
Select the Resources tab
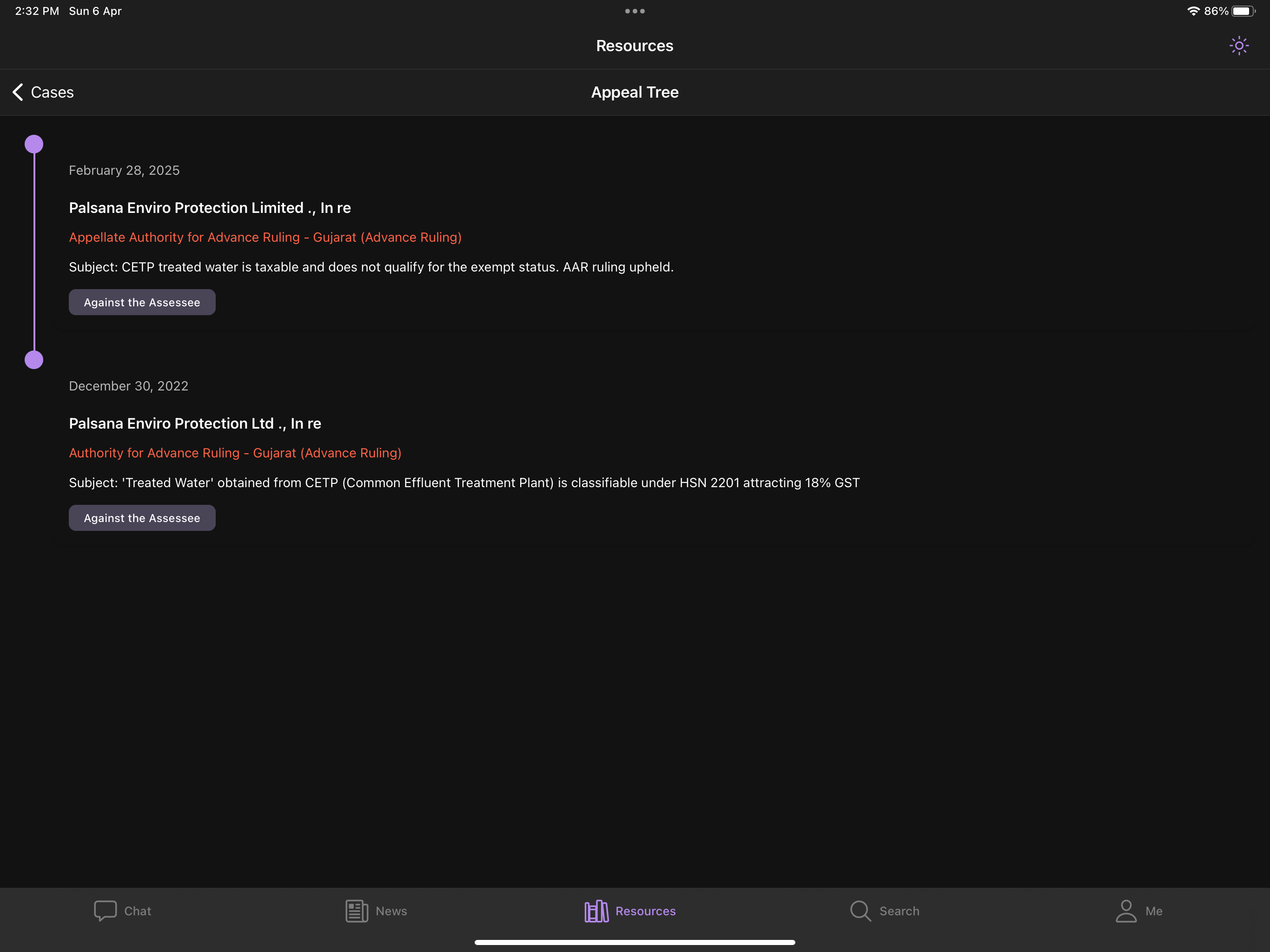(630, 911)
